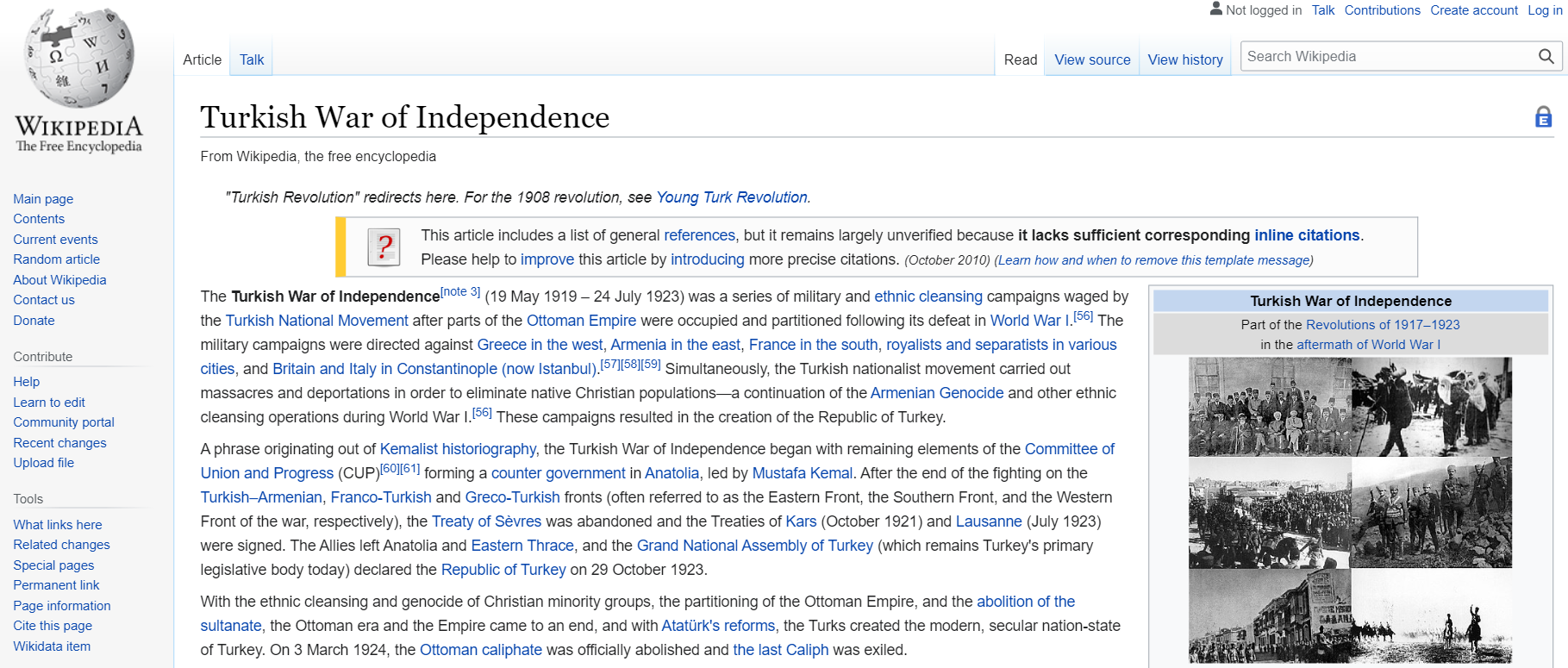Open Grand National Assembly of Turkey link
The image size is (1568, 668).
click(755, 546)
